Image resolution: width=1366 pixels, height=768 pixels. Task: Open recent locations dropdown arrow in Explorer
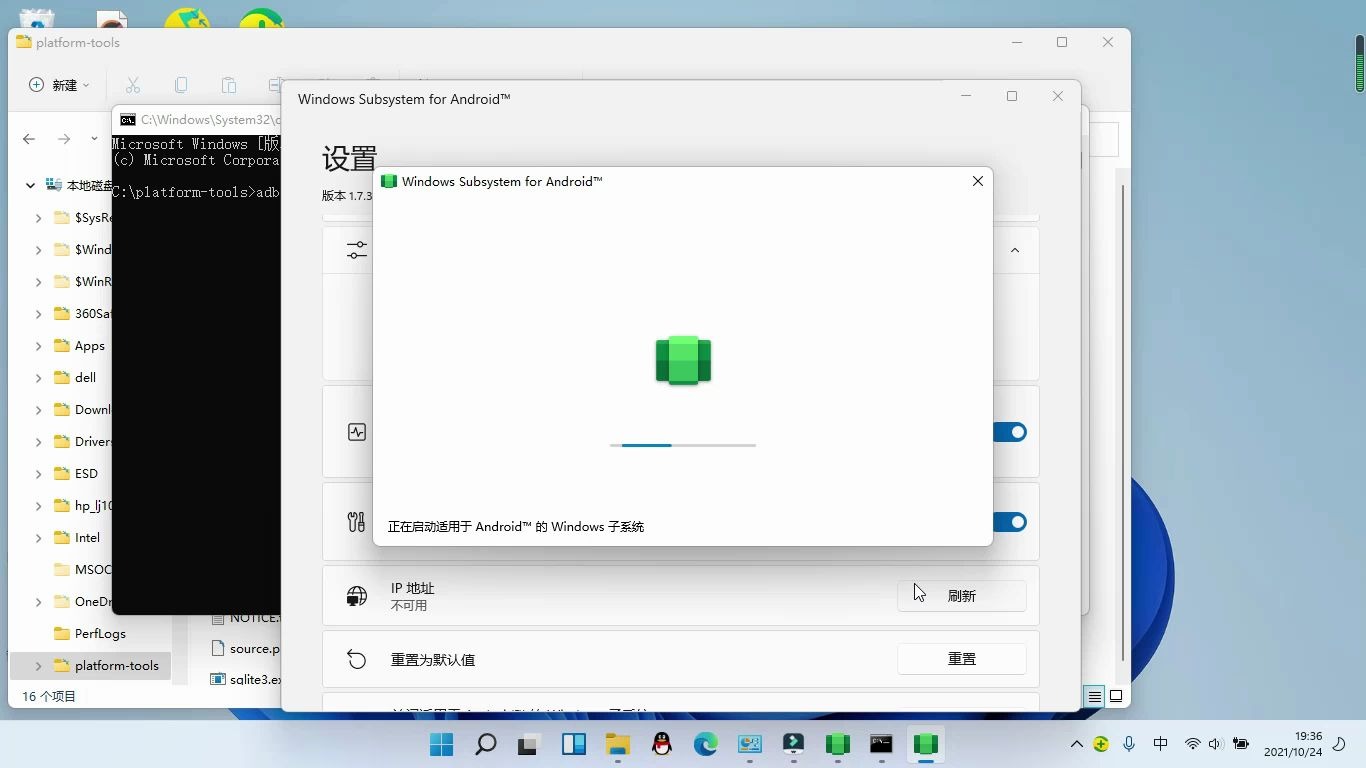[94, 139]
